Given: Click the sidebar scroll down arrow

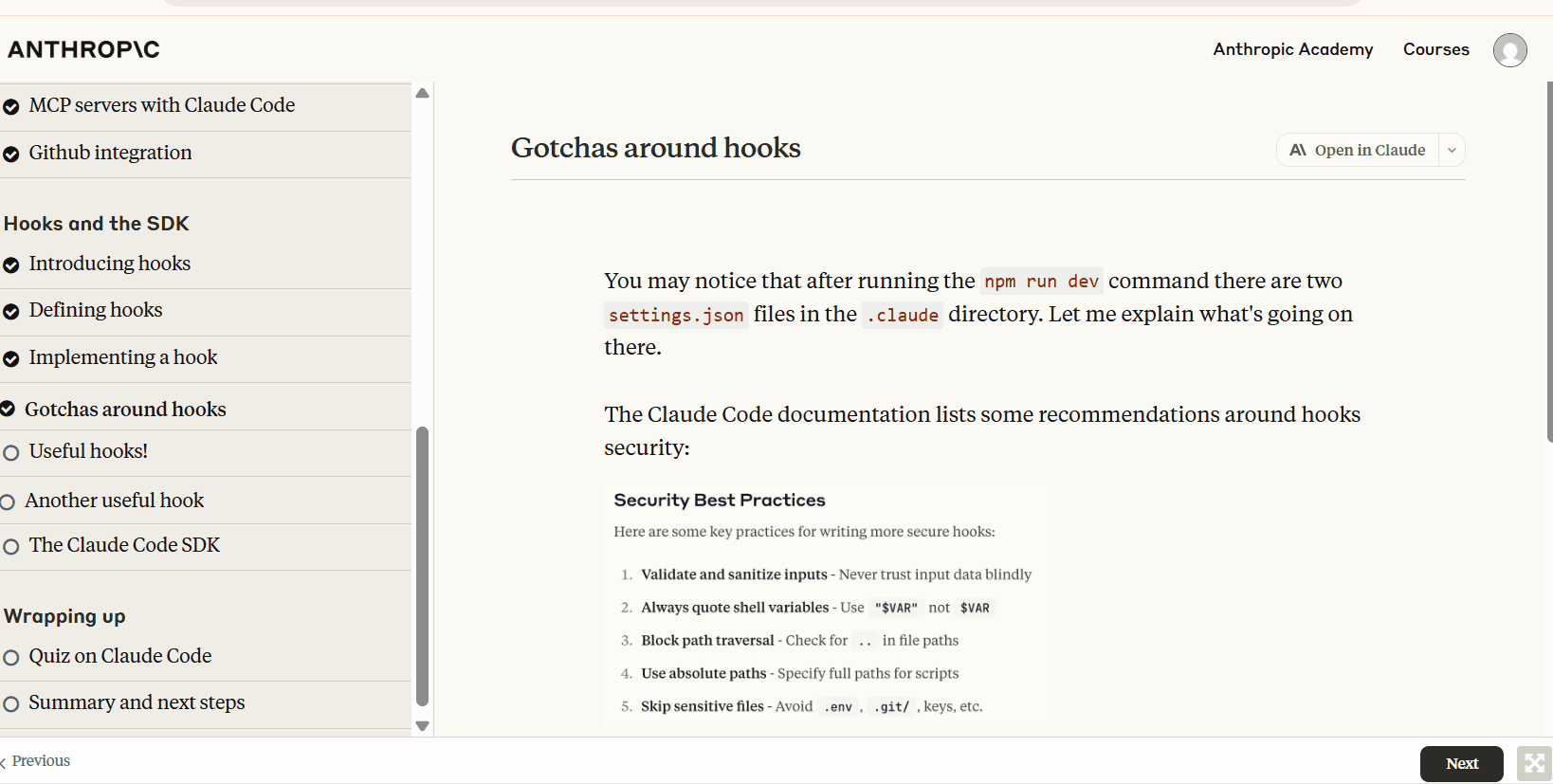Looking at the screenshot, I should [423, 726].
